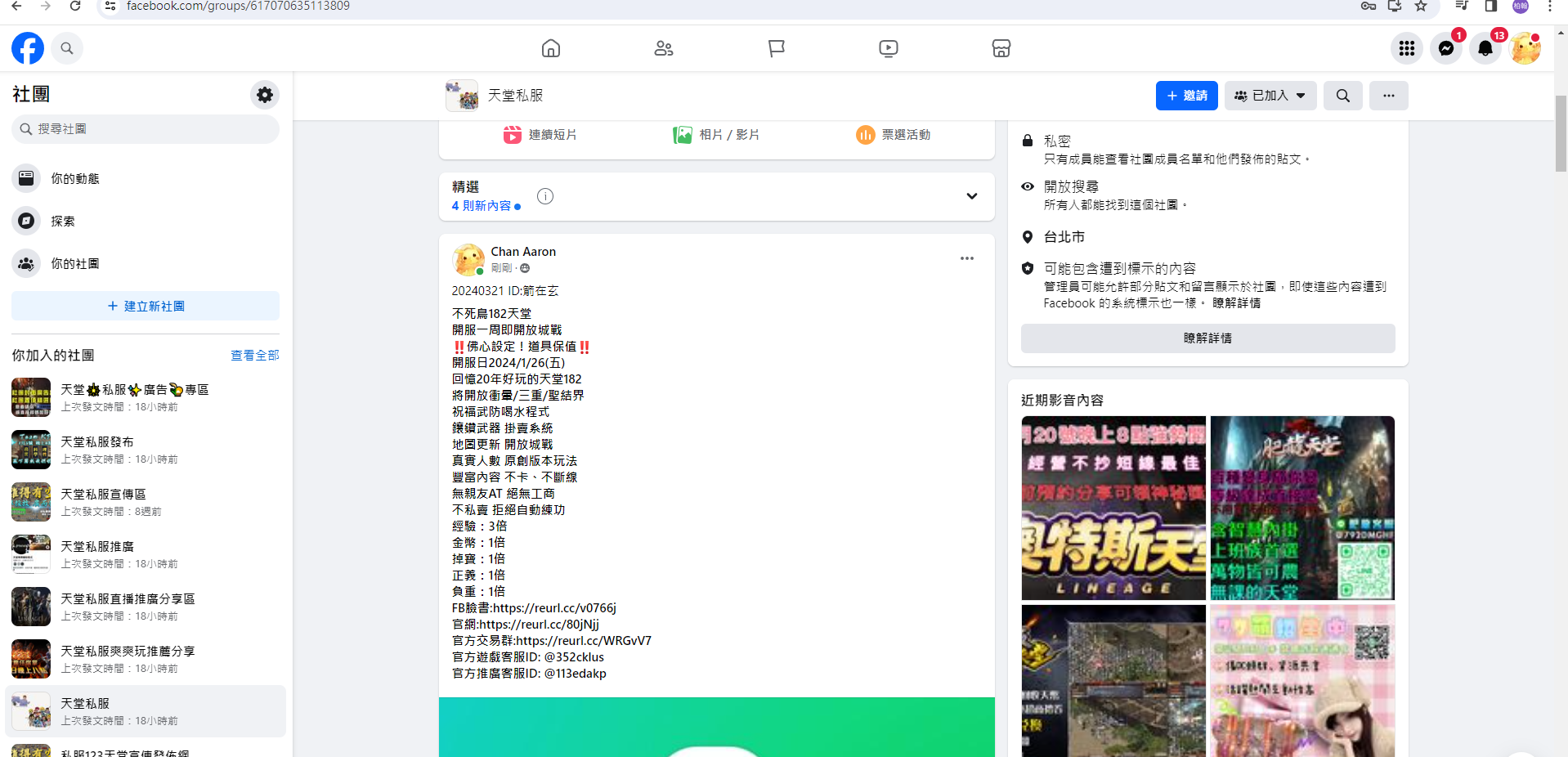The width and height of the screenshot is (1568, 757).
Task: Open the first group with 廣告 專區
Action: click(146, 397)
